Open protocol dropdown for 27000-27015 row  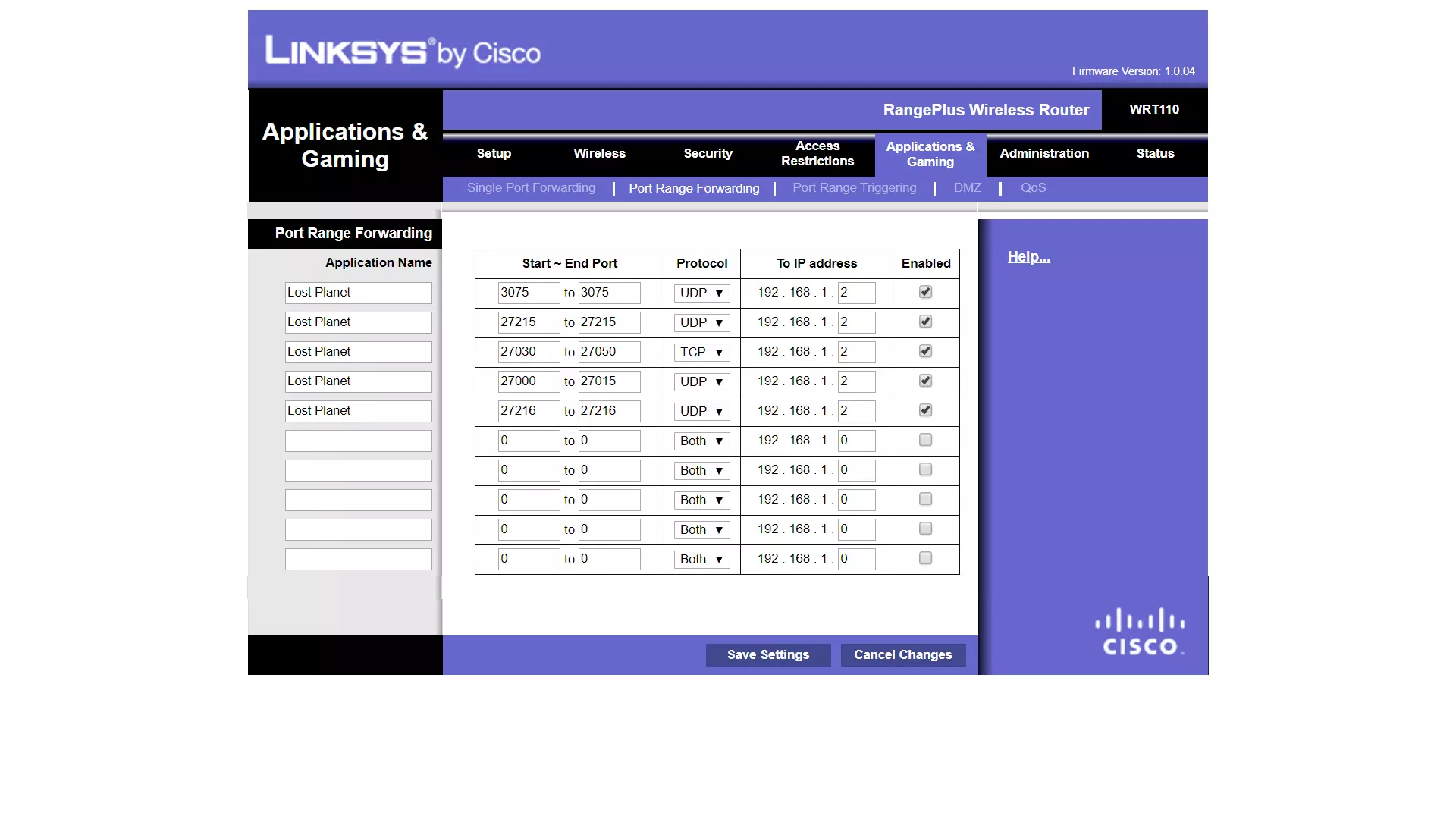(x=701, y=381)
